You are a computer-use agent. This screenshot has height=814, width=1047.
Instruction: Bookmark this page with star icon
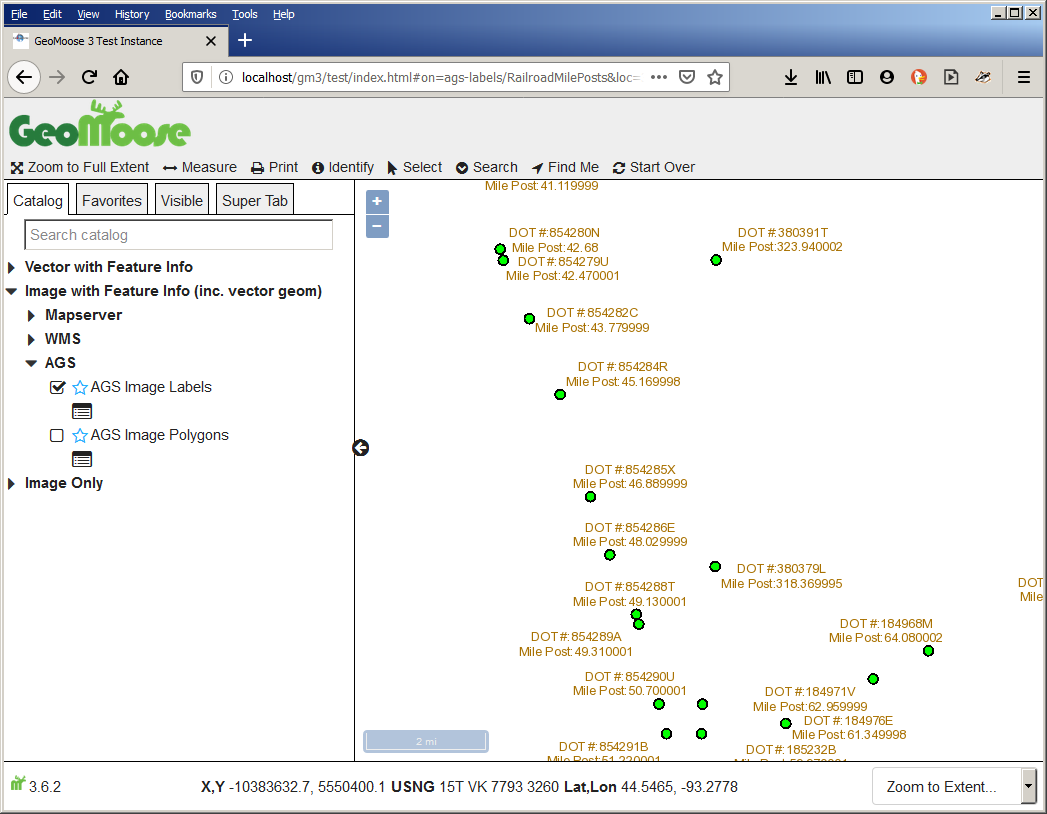[x=715, y=77]
